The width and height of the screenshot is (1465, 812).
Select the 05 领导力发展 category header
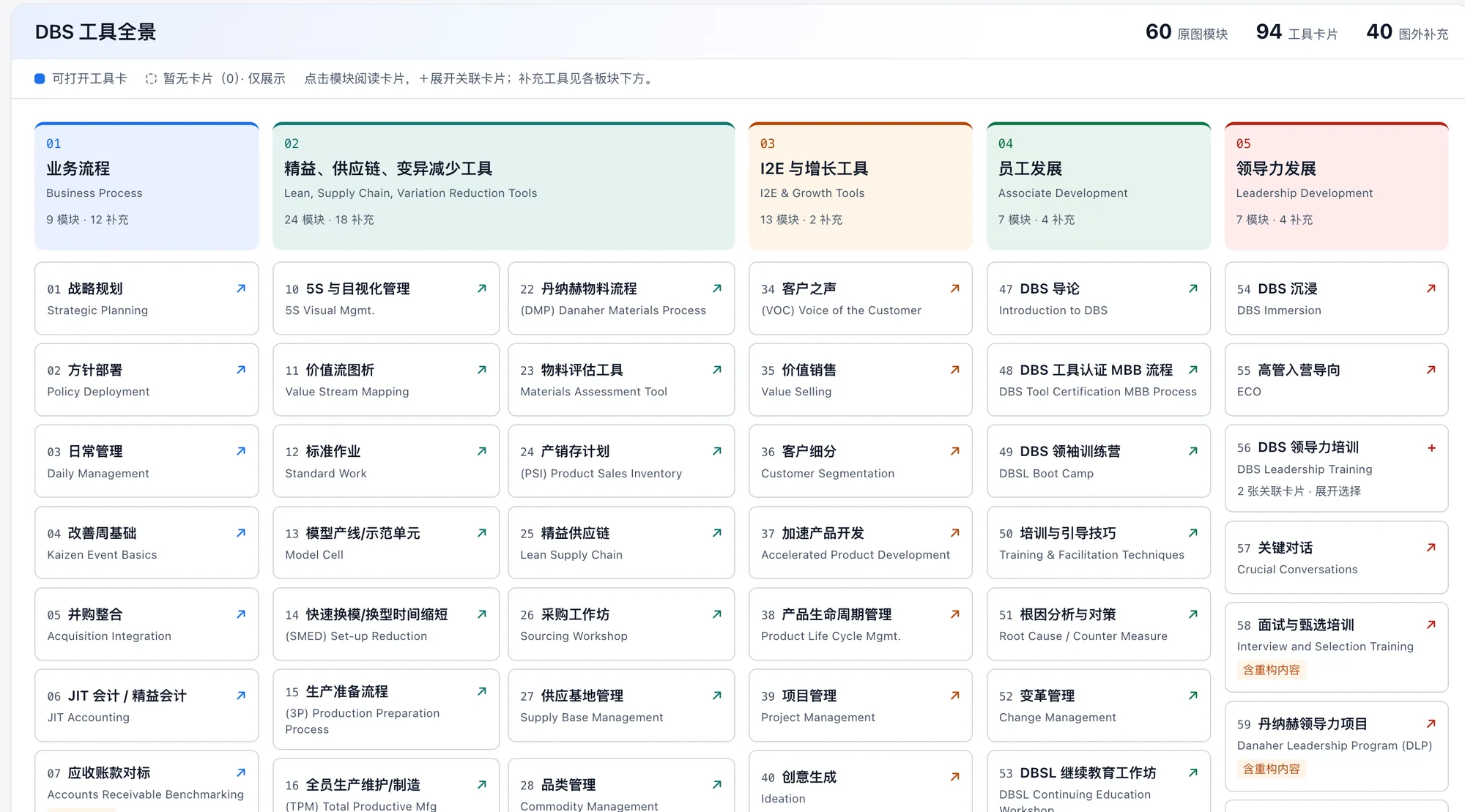[x=1337, y=186]
